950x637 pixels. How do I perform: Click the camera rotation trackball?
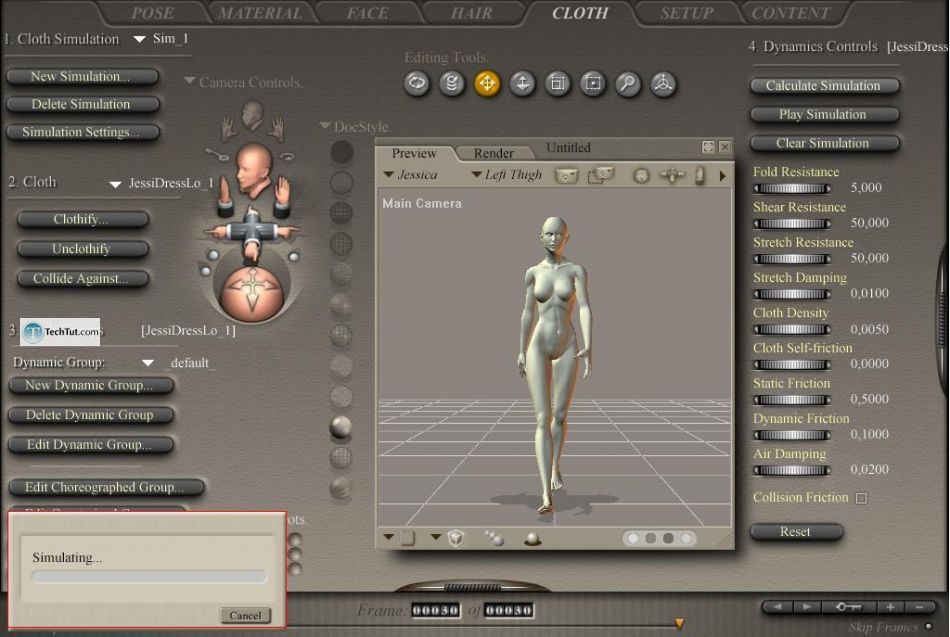tap(251, 294)
